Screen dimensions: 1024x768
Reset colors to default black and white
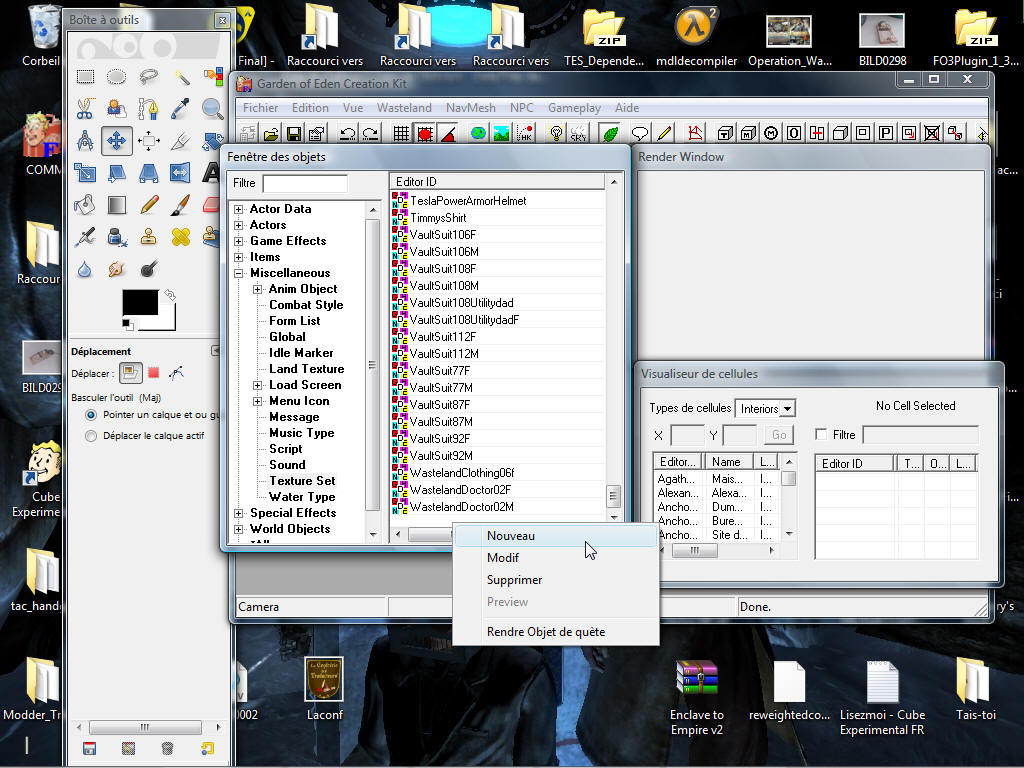click(x=128, y=324)
